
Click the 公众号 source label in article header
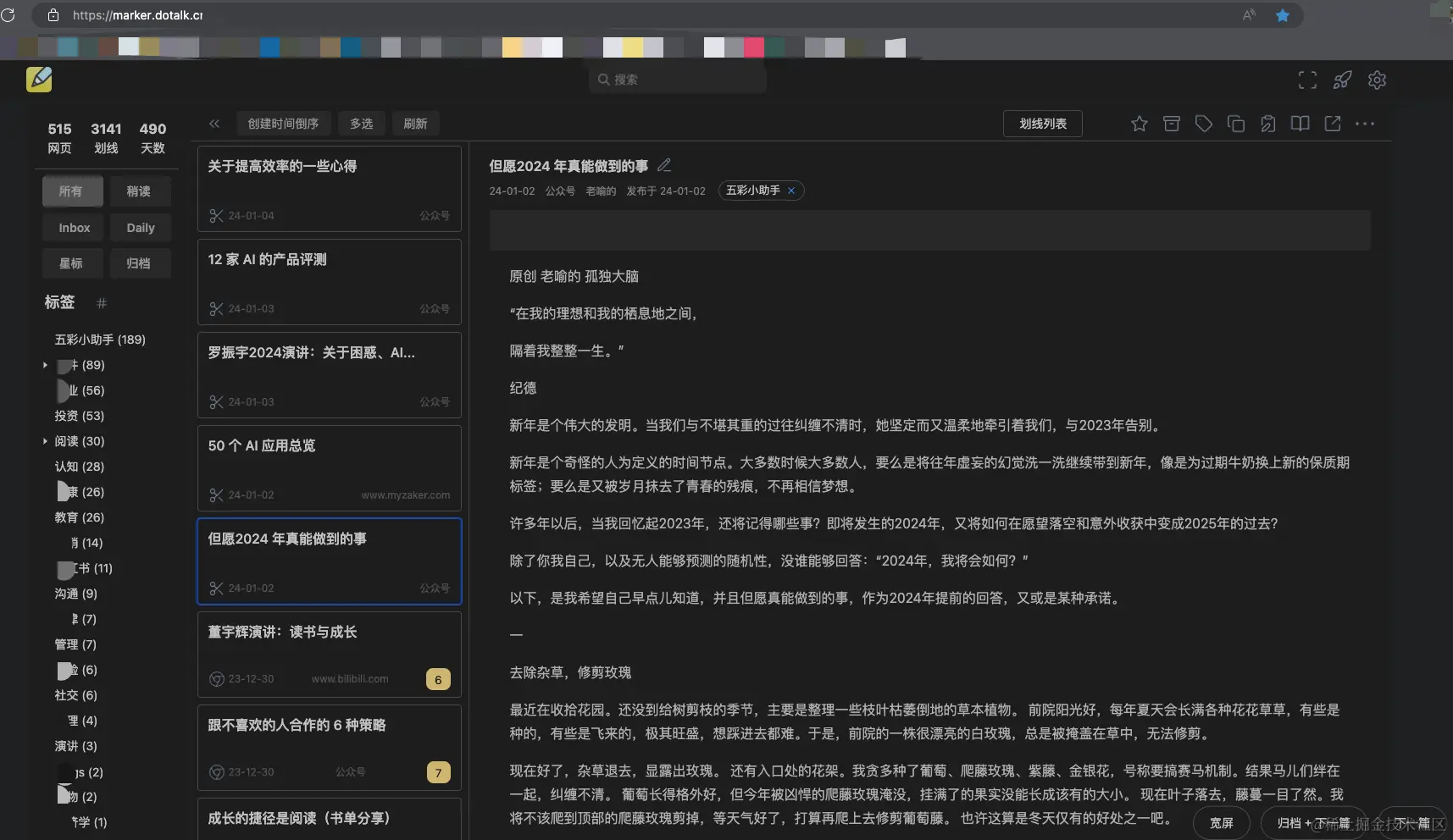coord(560,191)
